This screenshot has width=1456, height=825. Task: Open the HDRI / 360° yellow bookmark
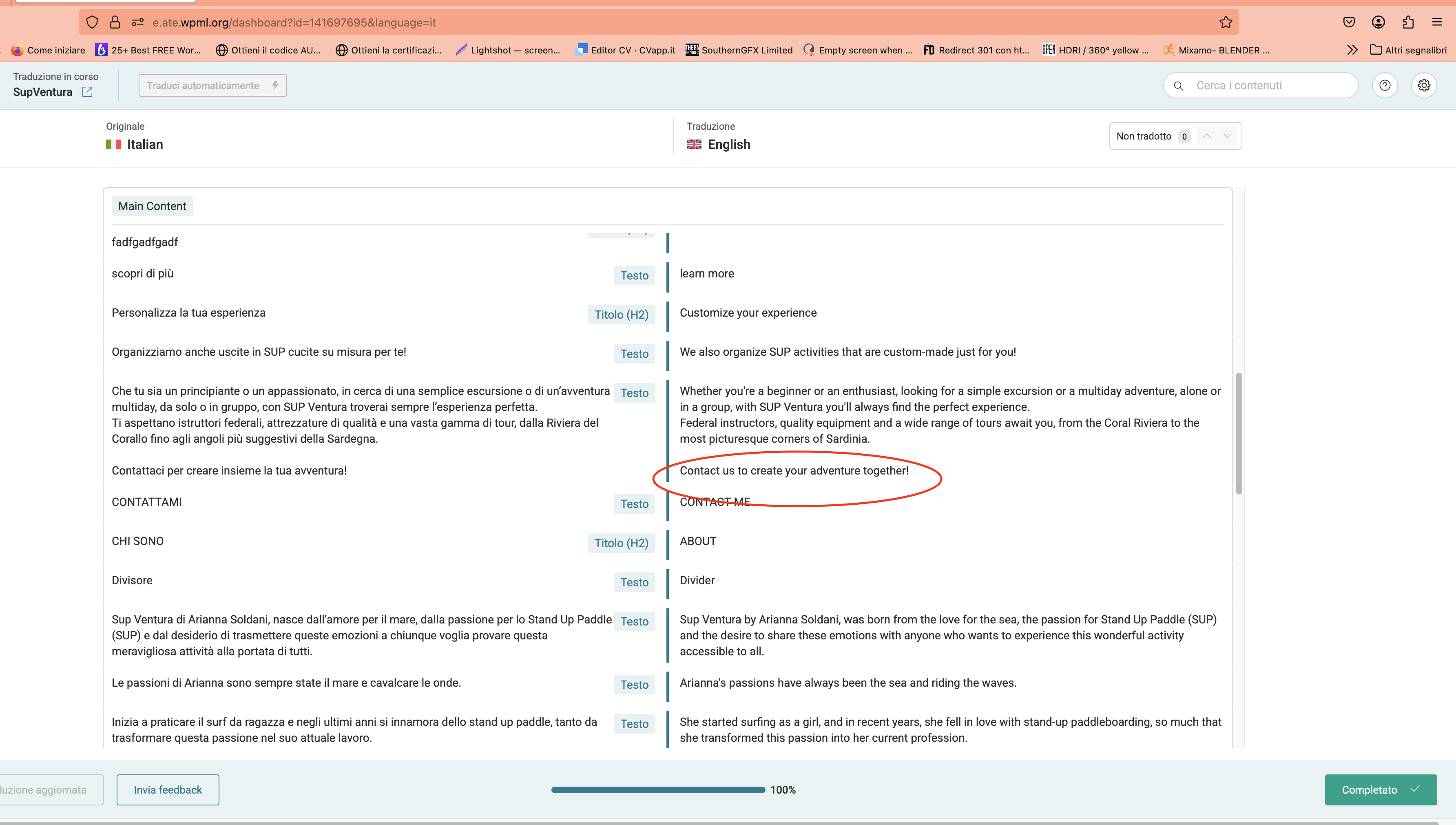tap(1095, 50)
